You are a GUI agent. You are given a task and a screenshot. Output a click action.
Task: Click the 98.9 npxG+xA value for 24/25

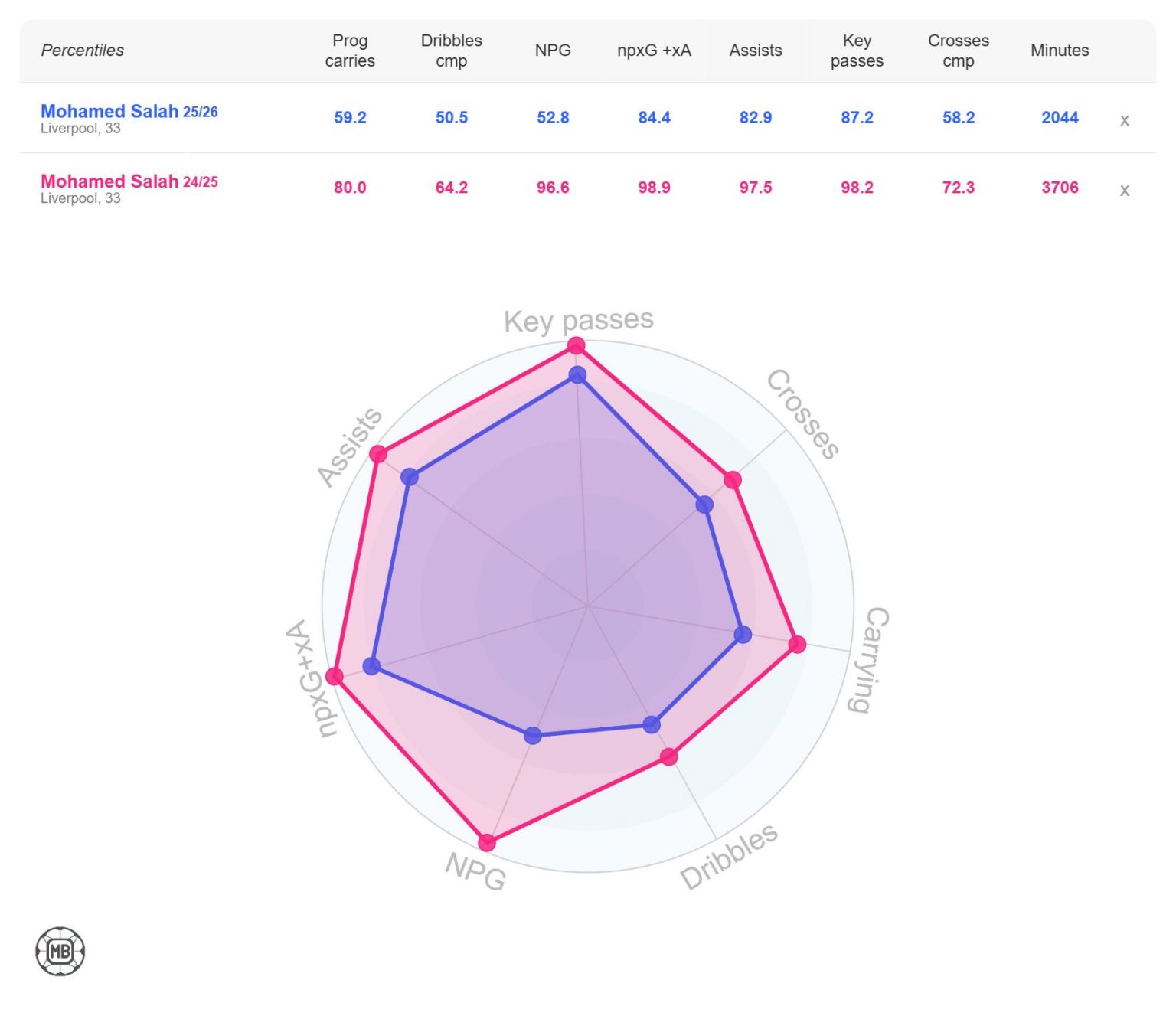tap(654, 188)
